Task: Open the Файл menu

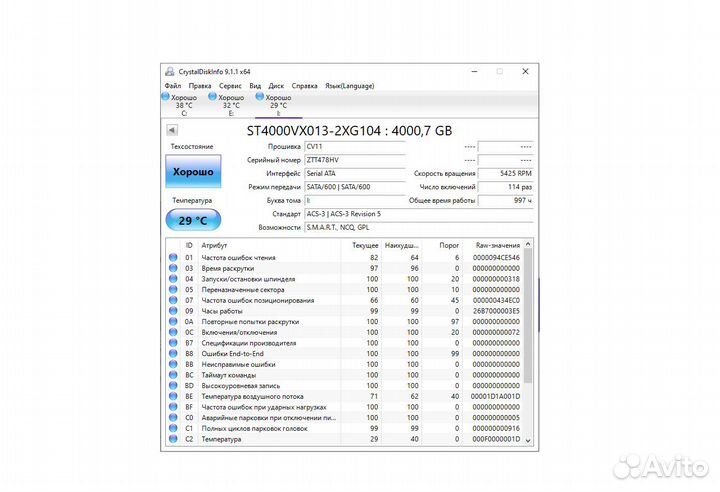Action: 173,86
